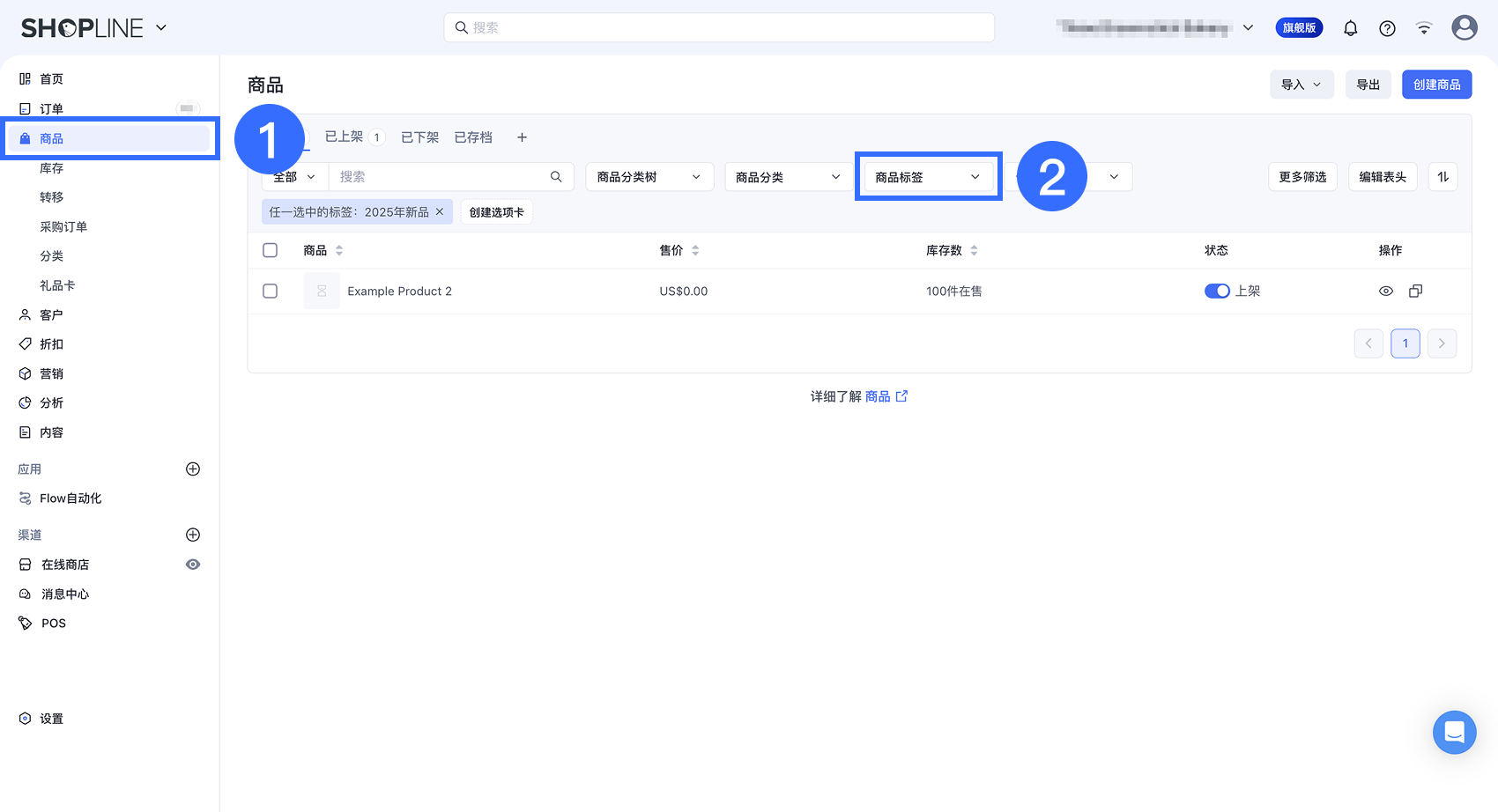Toggle the 上架 status switch off
The width and height of the screenshot is (1498, 812).
click(x=1217, y=291)
